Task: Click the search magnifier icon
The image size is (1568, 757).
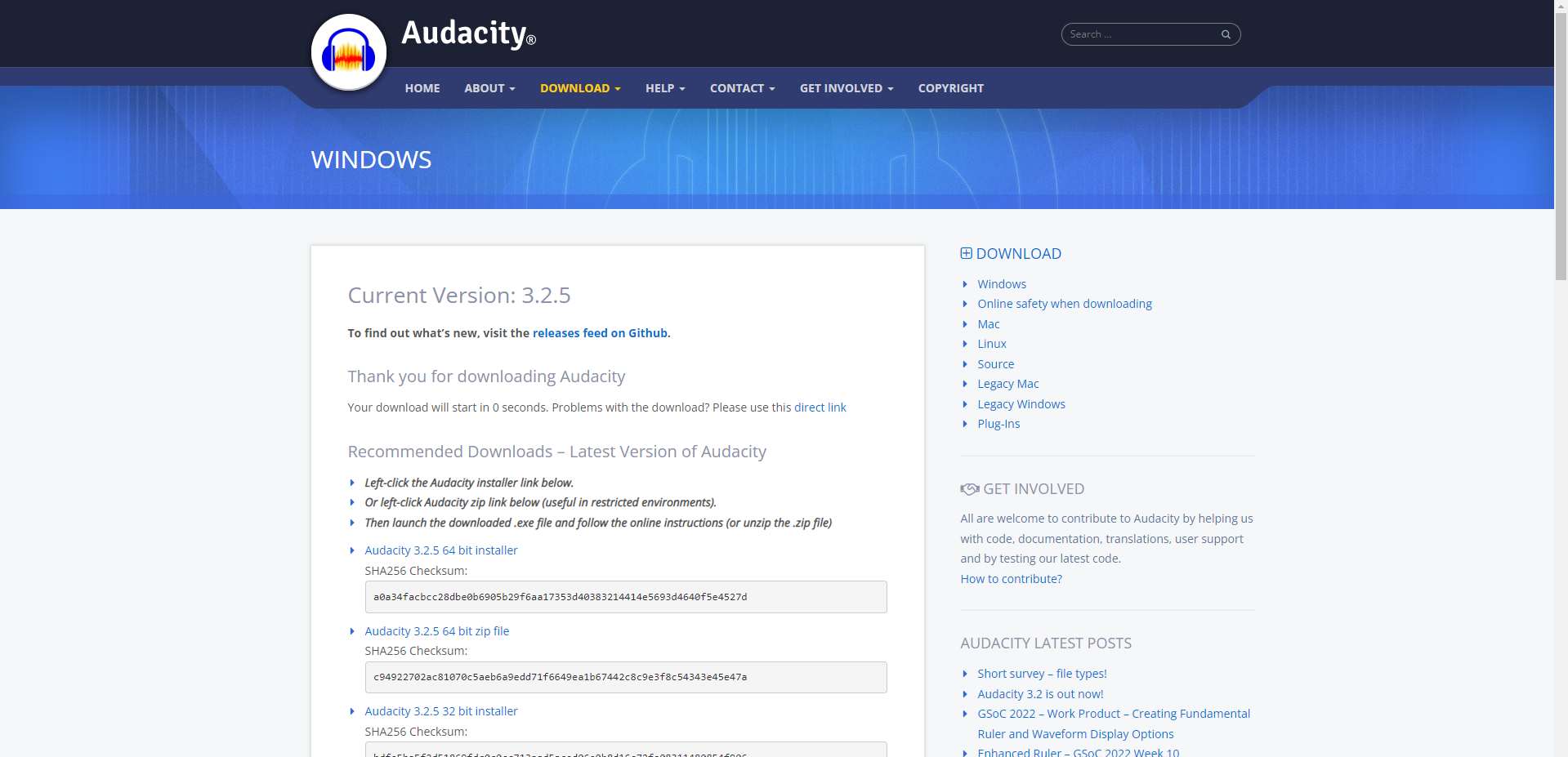Action: 1226,34
